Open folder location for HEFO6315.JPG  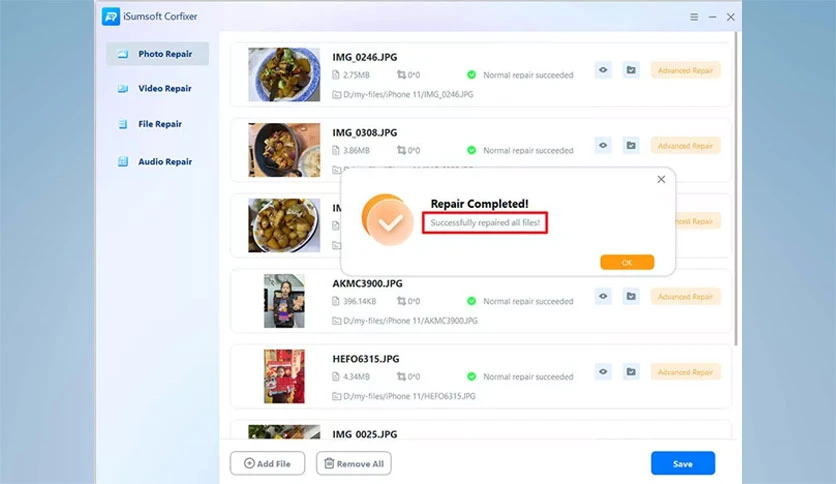pos(631,372)
